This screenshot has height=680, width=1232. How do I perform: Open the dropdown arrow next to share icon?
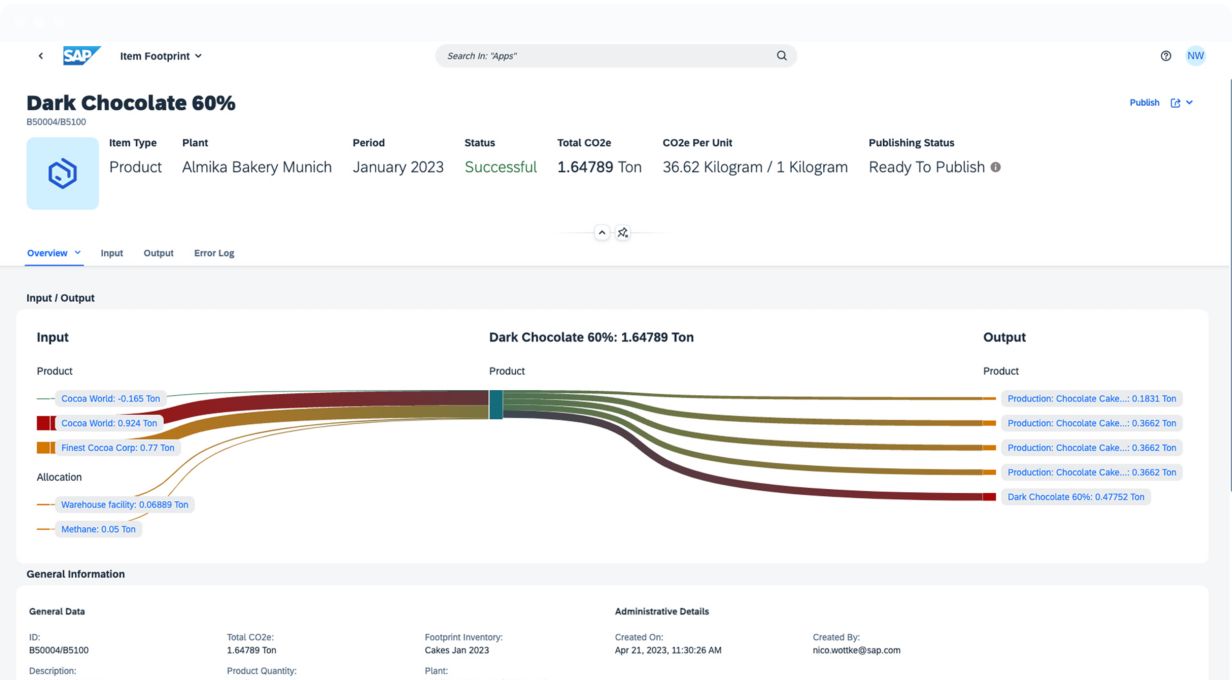(x=1189, y=103)
